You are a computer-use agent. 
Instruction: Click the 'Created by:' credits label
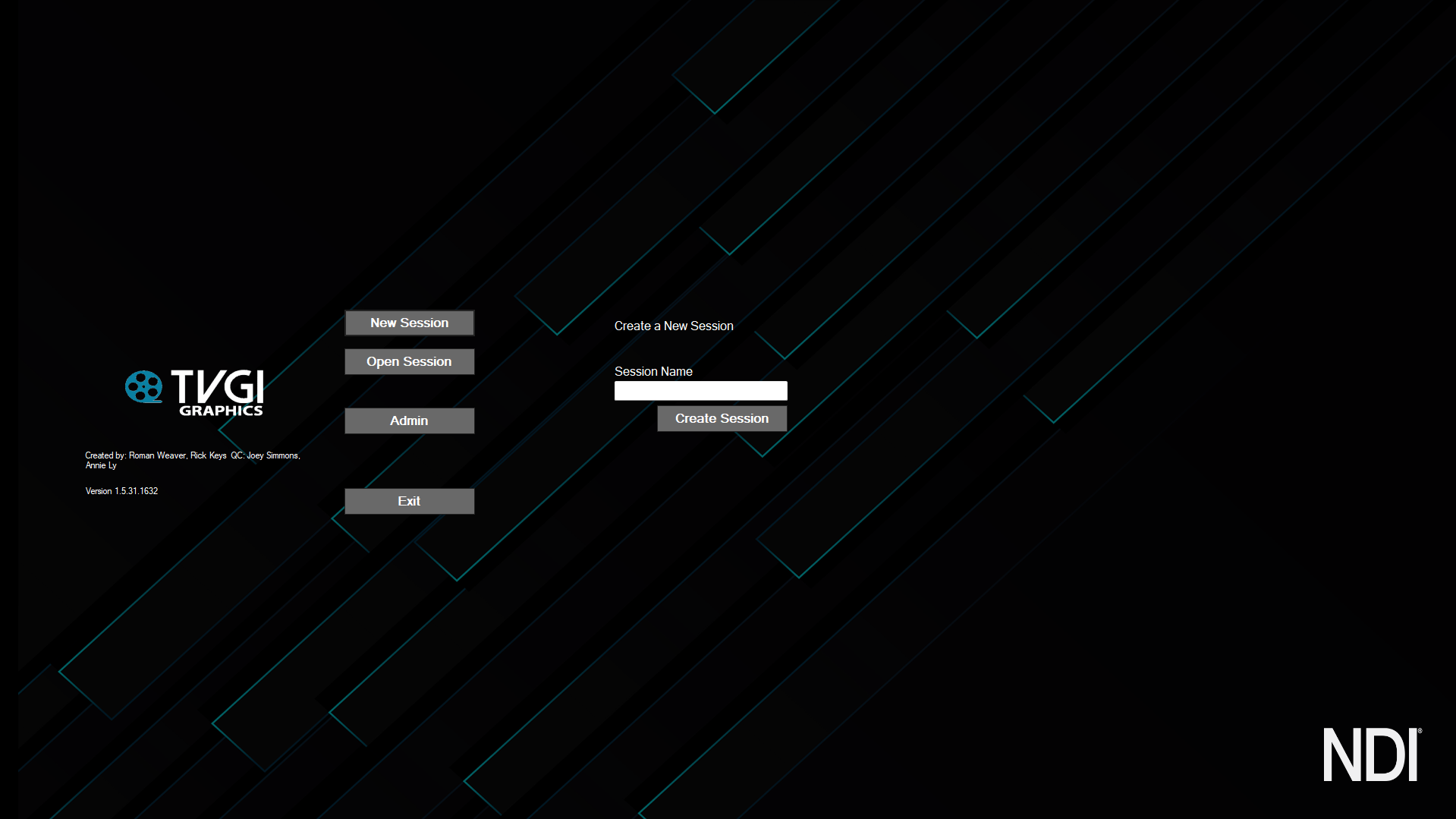105,455
